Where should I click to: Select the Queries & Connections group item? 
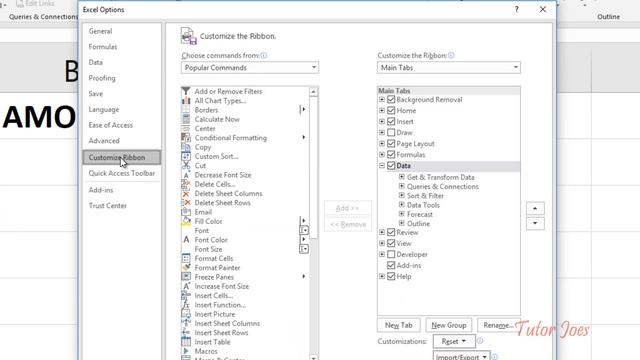(x=442, y=186)
